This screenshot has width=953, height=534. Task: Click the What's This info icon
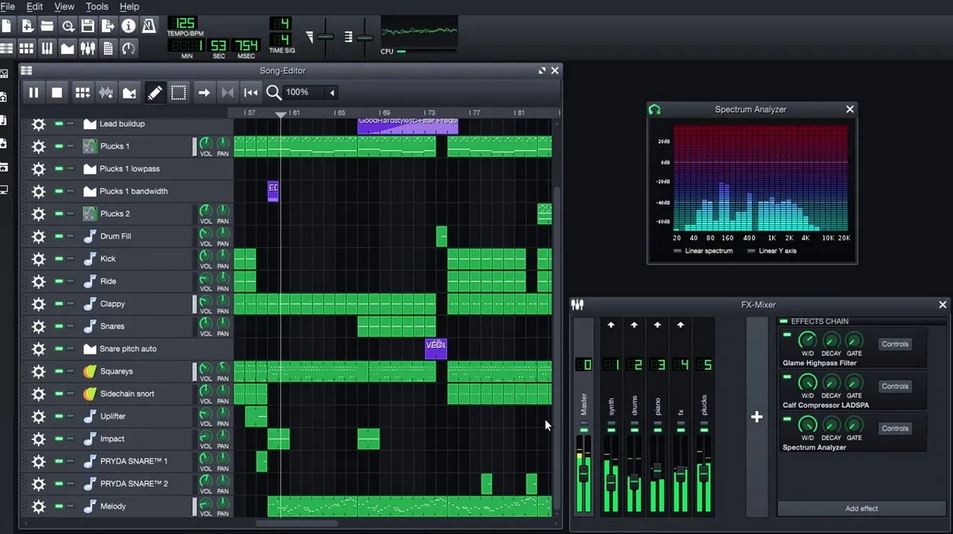click(x=128, y=26)
